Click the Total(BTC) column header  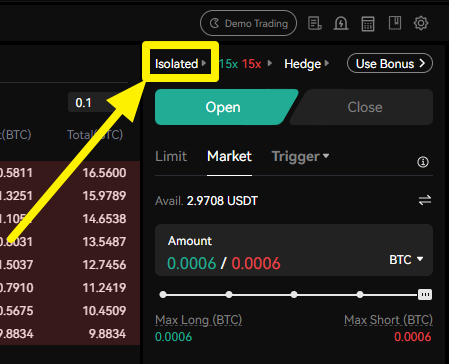point(95,135)
